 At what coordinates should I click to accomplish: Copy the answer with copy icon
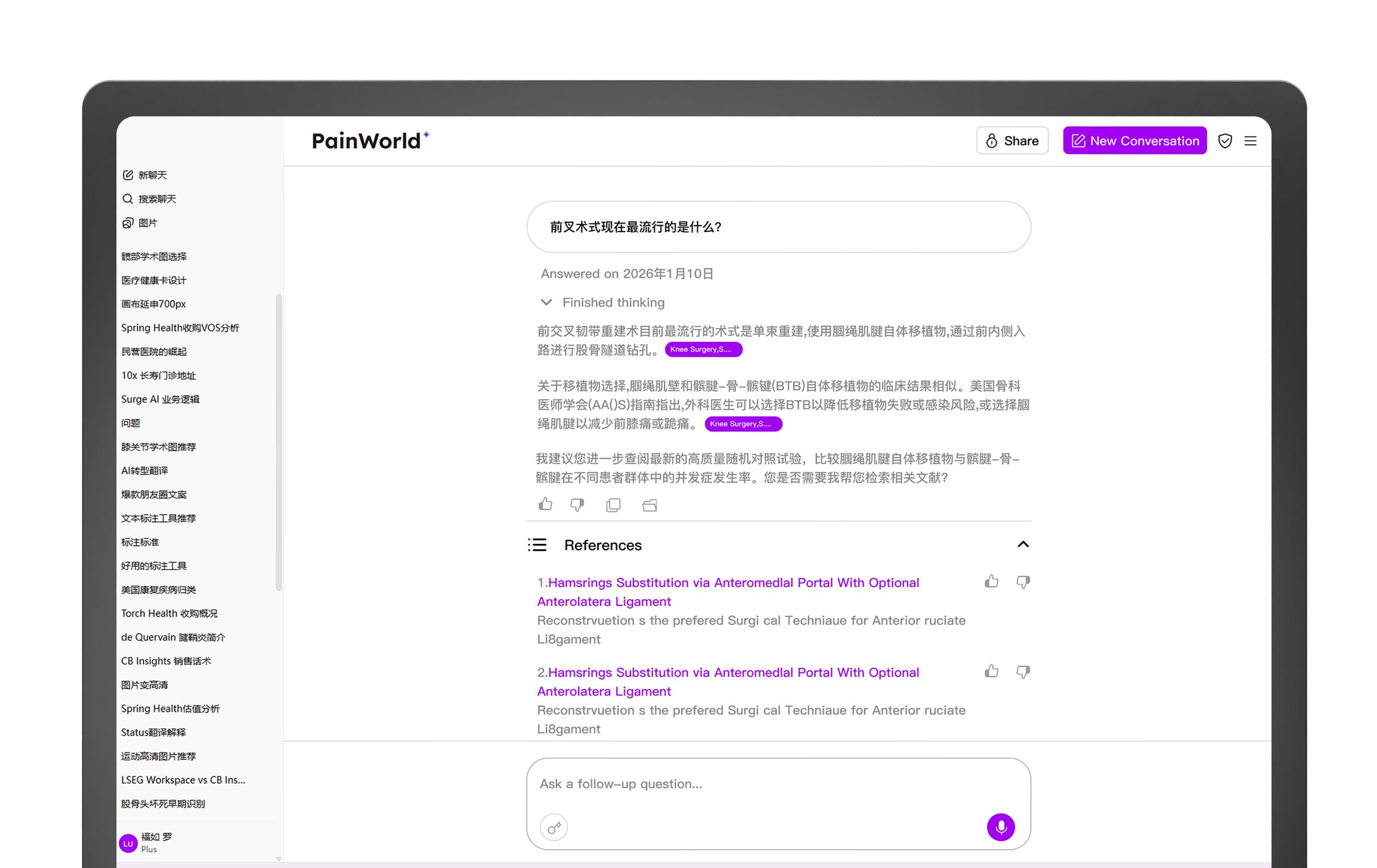pyautogui.click(x=613, y=505)
